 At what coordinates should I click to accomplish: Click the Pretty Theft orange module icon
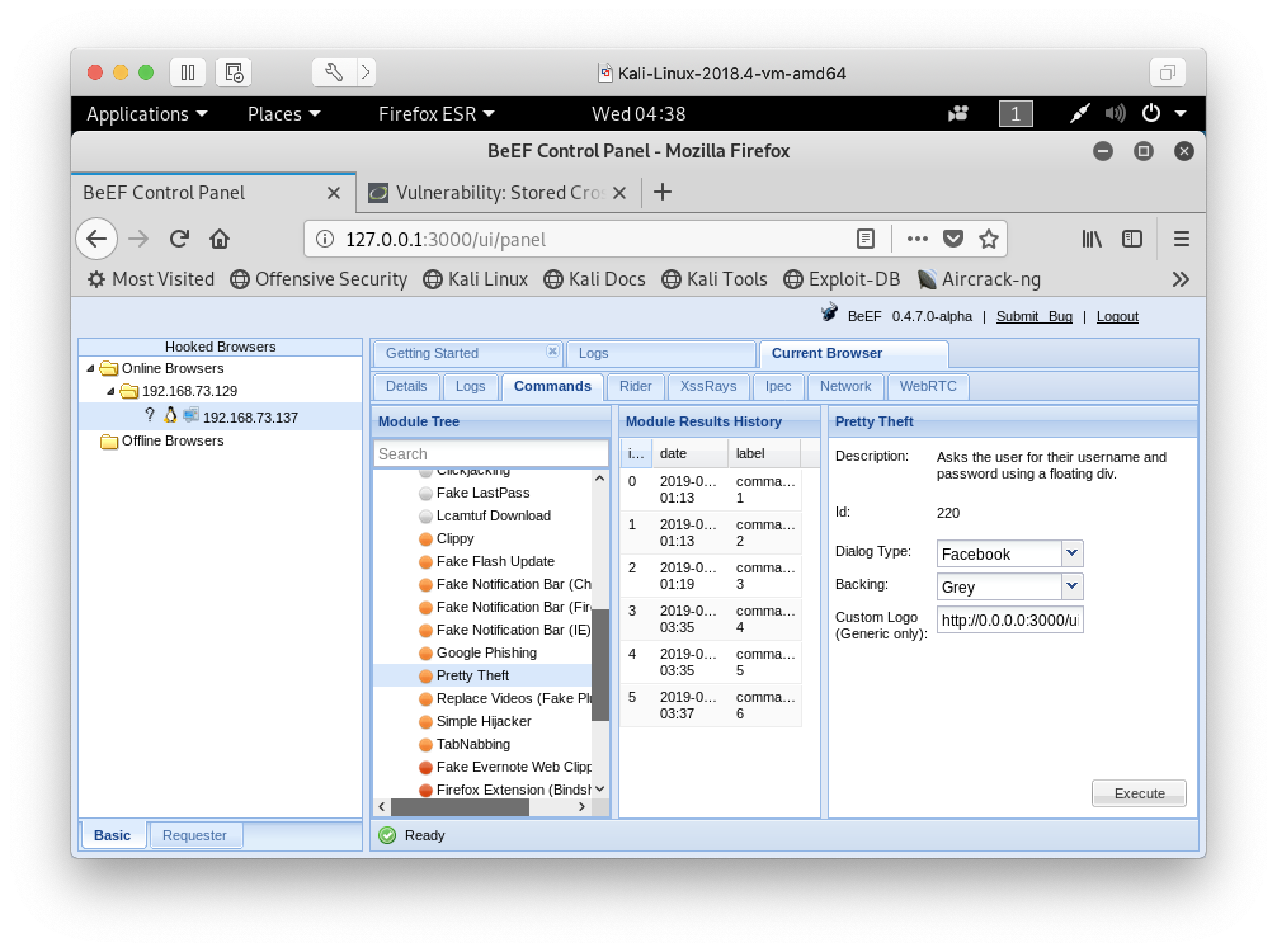(426, 677)
